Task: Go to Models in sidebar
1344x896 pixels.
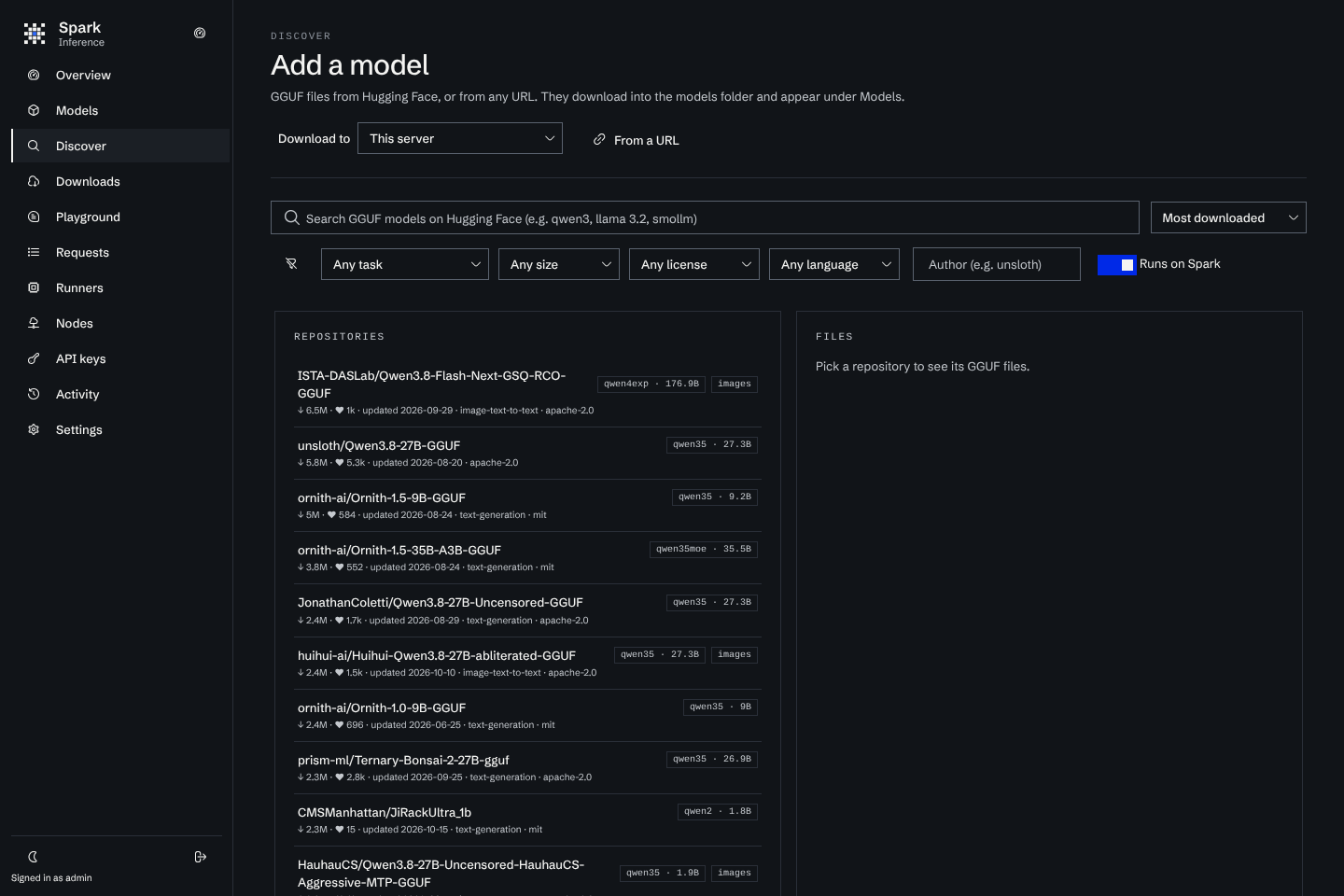Action: 120,110
